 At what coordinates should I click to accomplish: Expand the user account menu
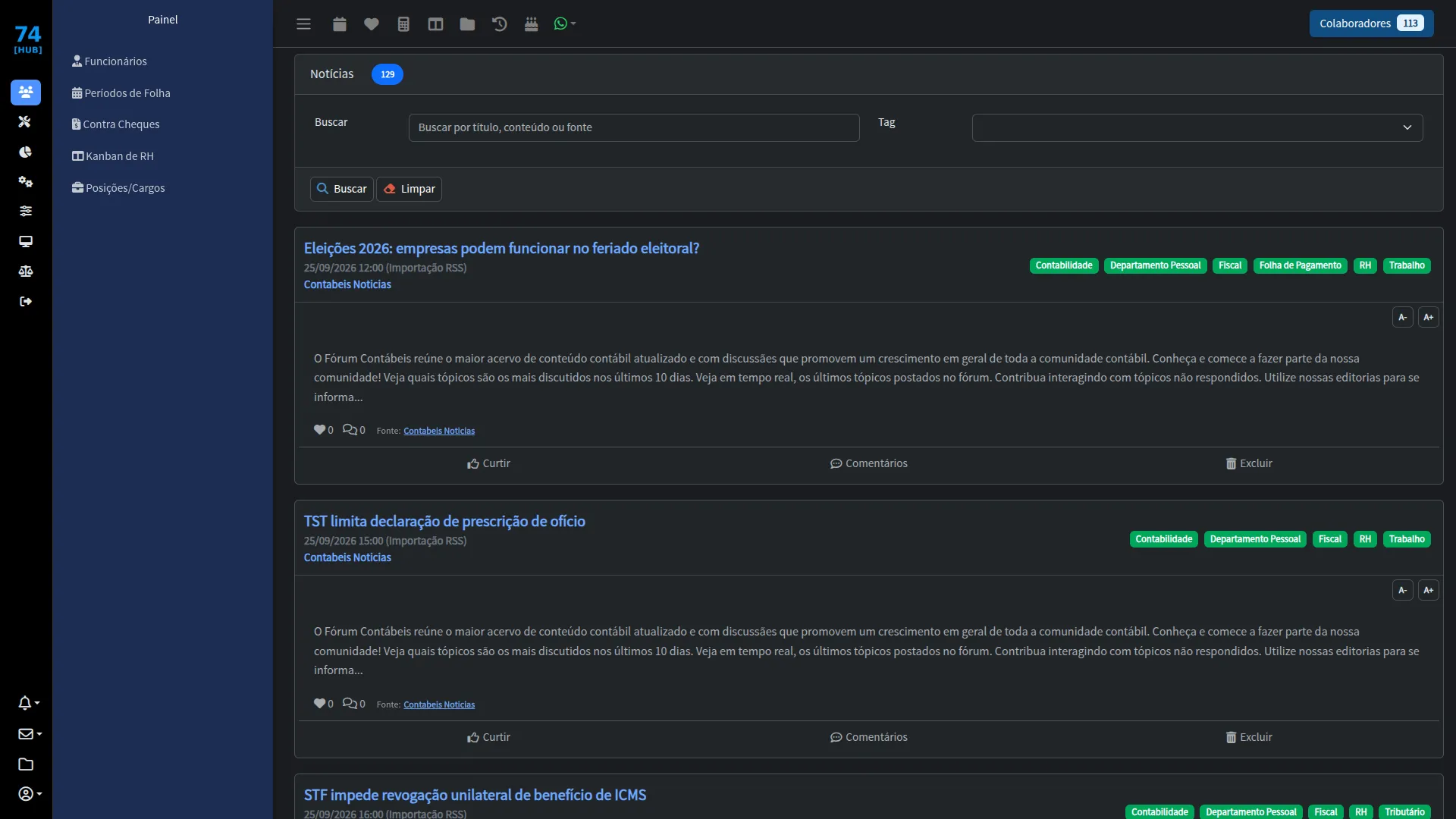(30, 794)
